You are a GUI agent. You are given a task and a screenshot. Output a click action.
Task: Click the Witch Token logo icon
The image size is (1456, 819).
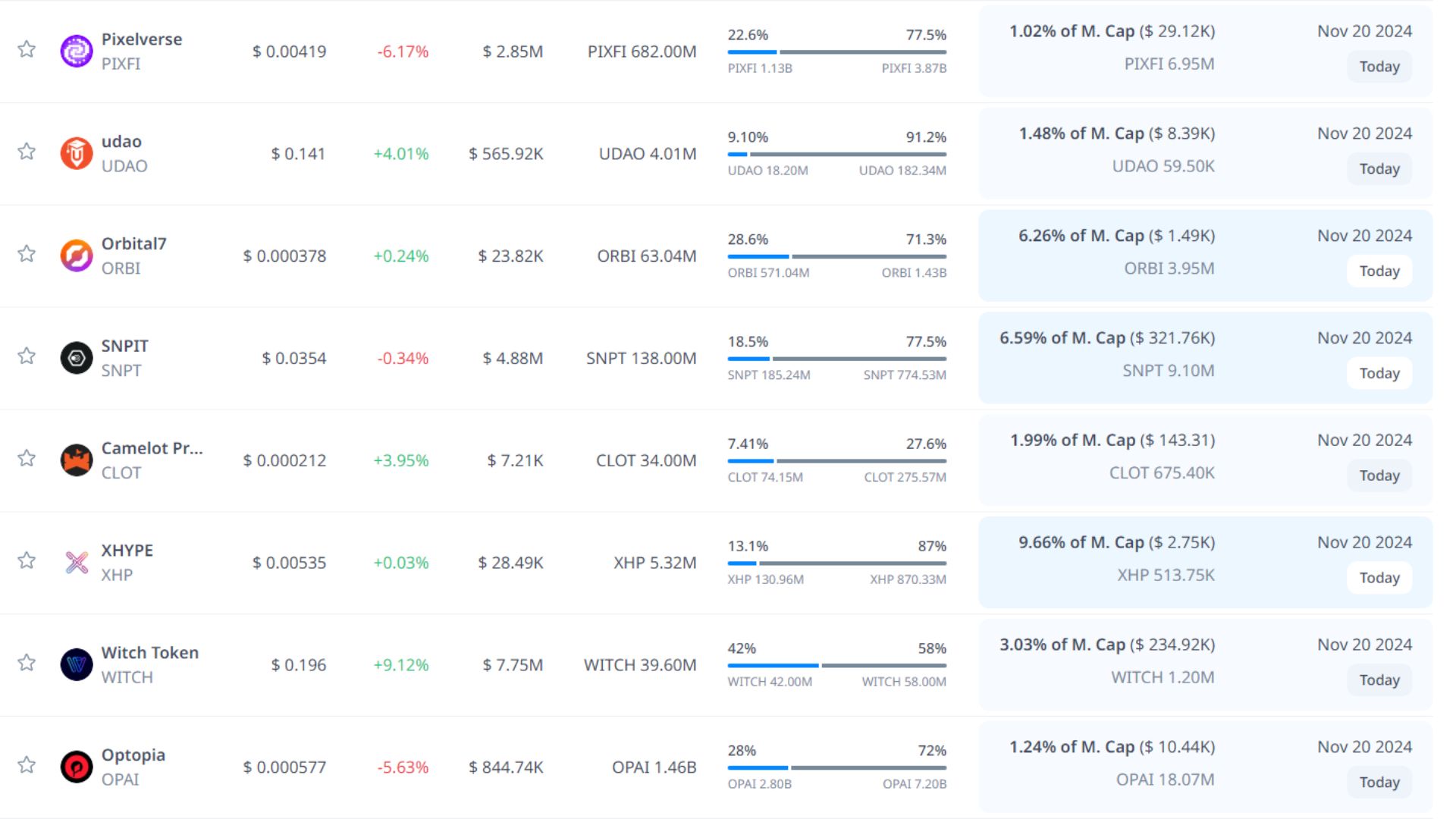[76, 665]
